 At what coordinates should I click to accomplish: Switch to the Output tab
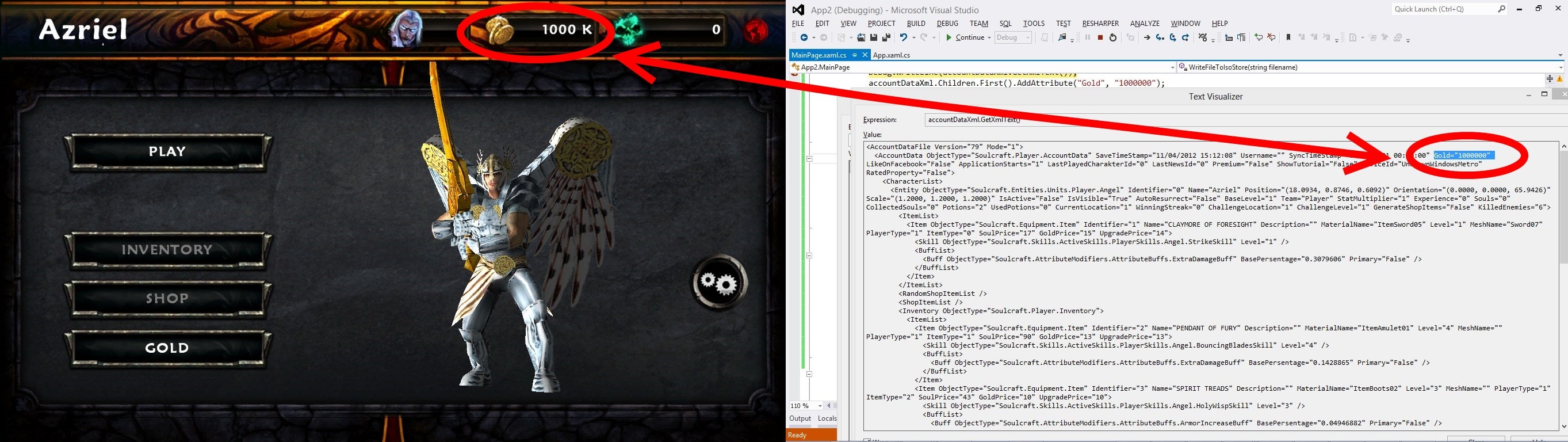point(800,418)
